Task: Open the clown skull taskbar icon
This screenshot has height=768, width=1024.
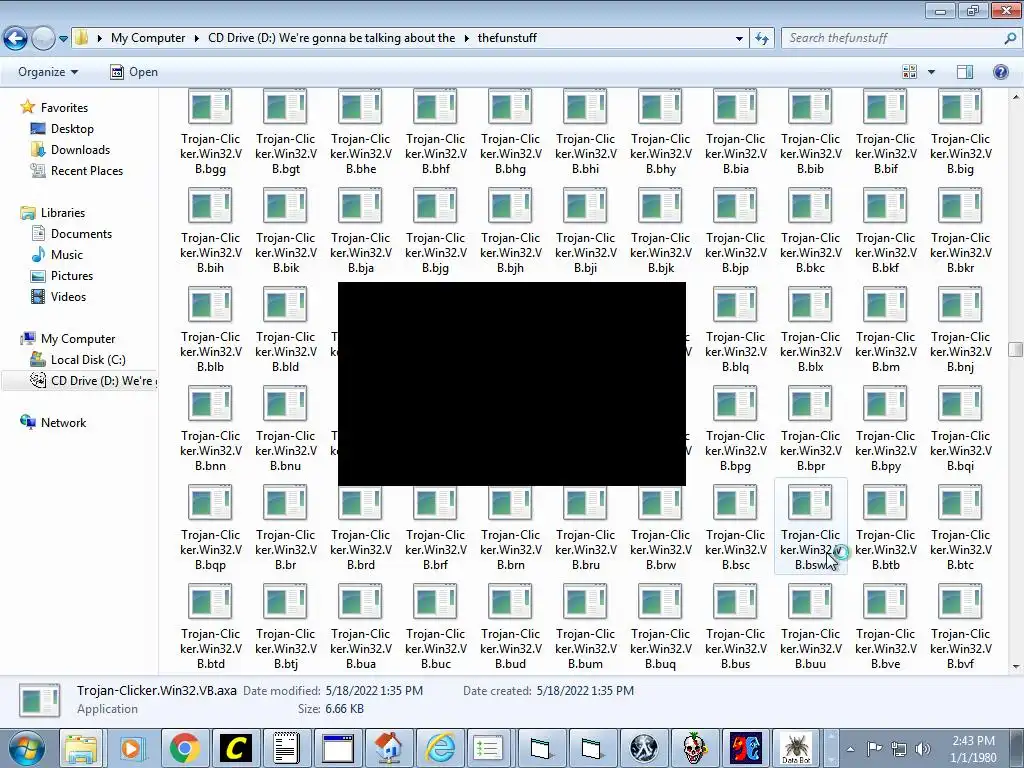Action: [694, 748]
